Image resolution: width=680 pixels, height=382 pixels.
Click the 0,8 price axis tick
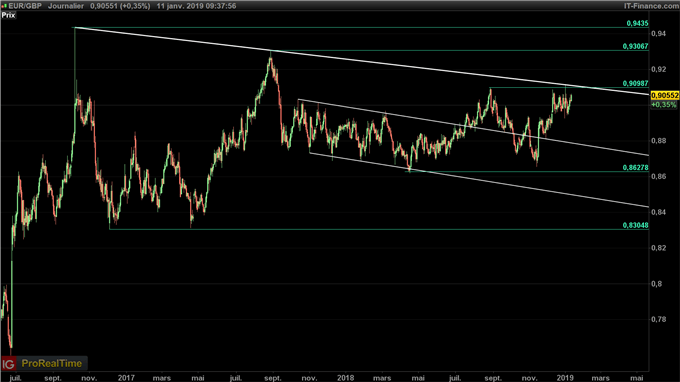657,284
